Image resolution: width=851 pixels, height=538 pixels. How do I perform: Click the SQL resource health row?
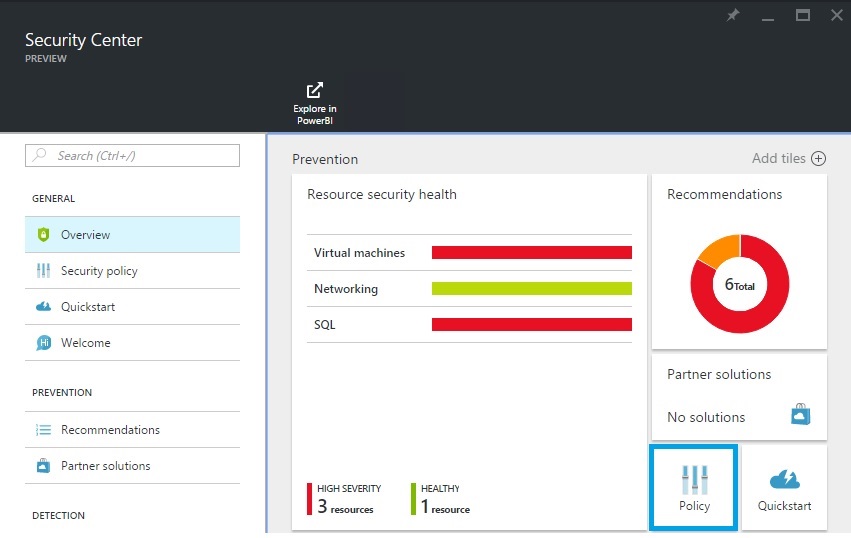click(469, 325)
